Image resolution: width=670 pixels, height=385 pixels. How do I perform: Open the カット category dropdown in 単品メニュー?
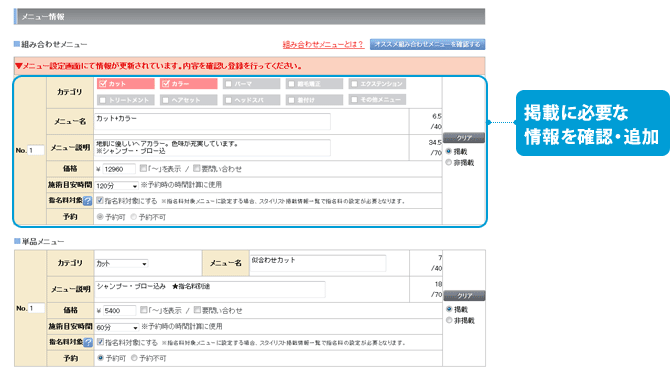tap(122, 264)
